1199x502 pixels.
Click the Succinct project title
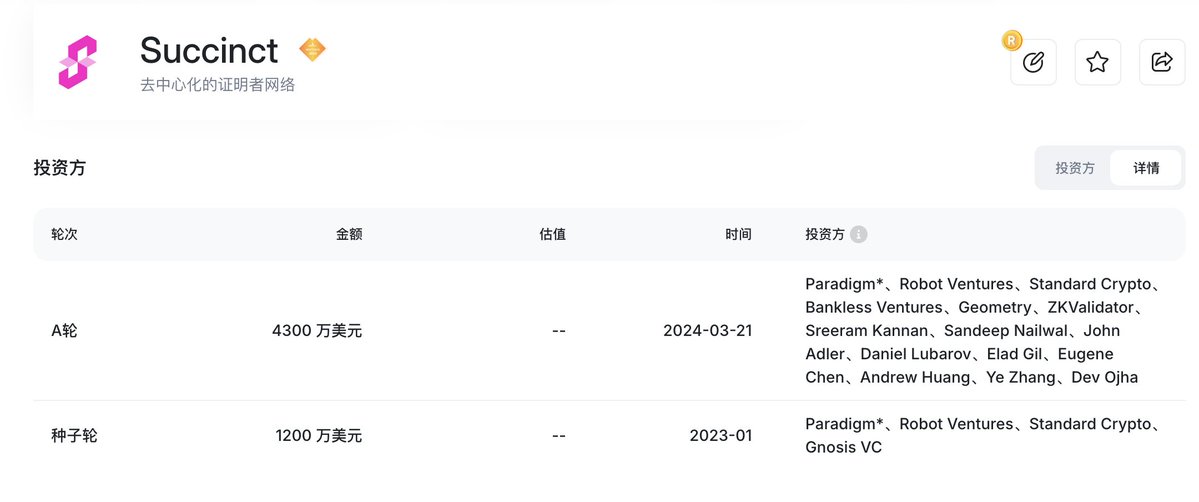[x=209, y=51]
